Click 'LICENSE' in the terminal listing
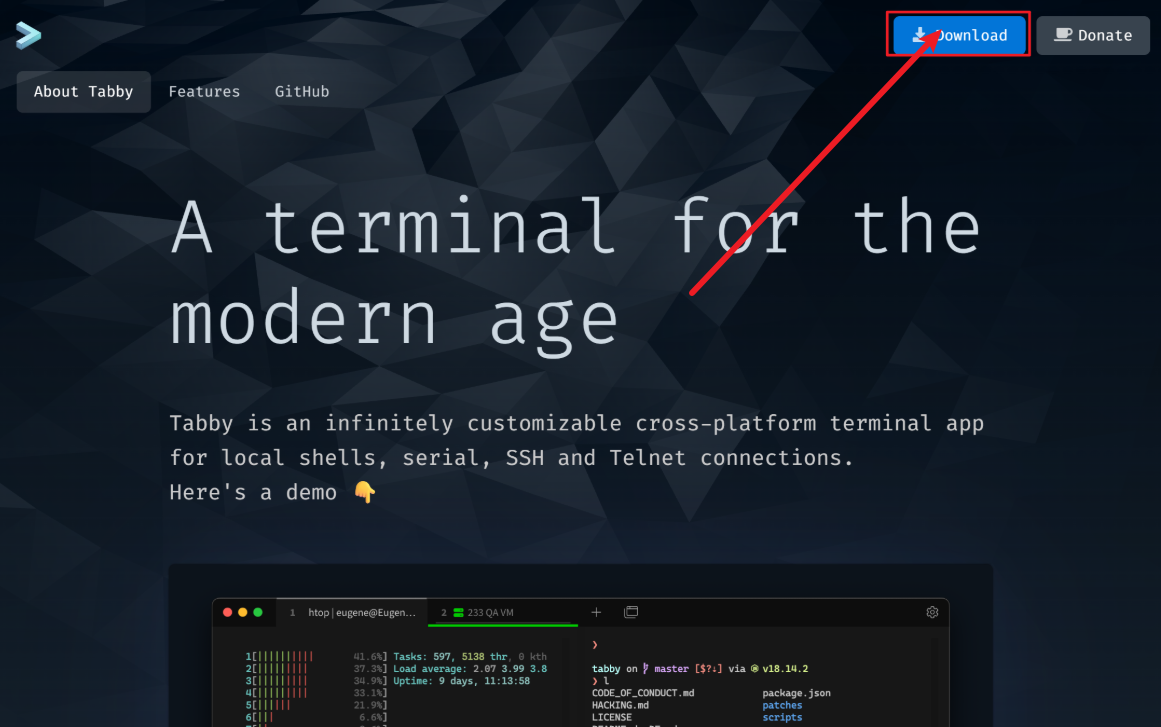Viewport: 1161px width, 727px height. click(612, 717)
